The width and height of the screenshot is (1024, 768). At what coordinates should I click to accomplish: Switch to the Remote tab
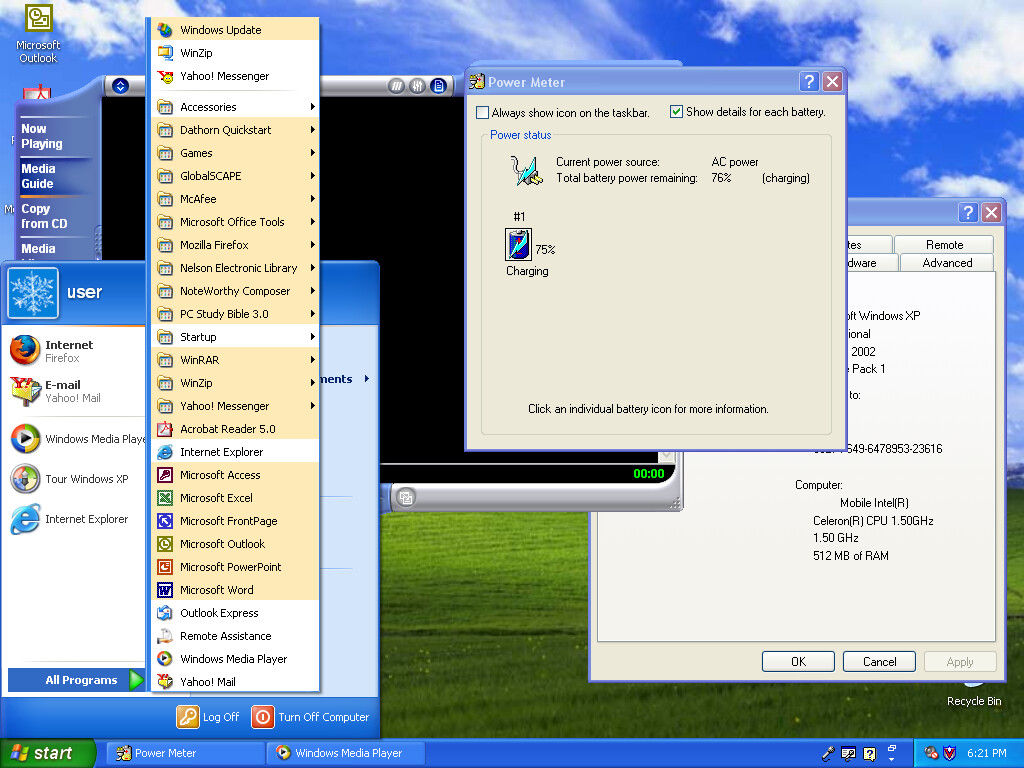[944, 244]
